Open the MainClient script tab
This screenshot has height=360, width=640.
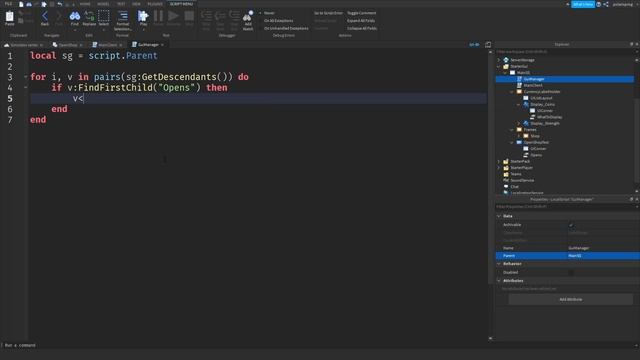[x=107, y=44]
